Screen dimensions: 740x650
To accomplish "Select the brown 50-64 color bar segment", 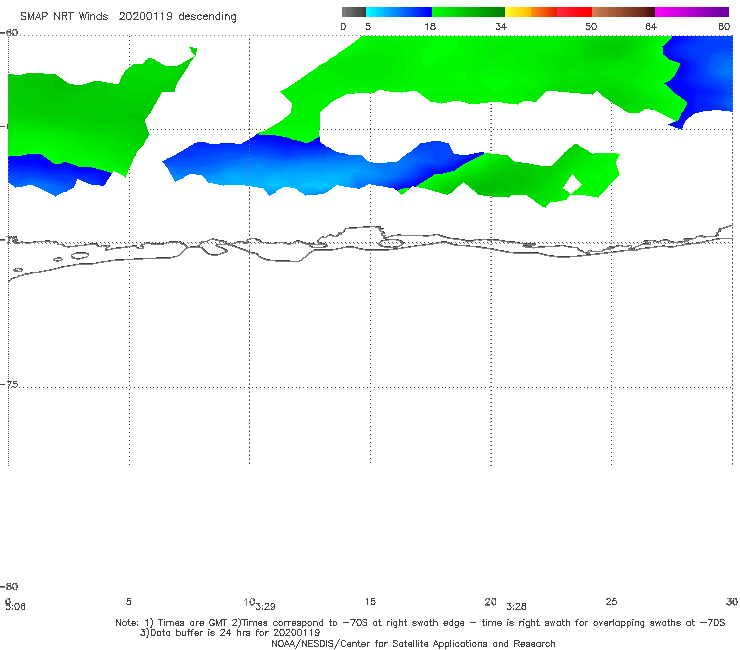I will (x=623, y=12).
